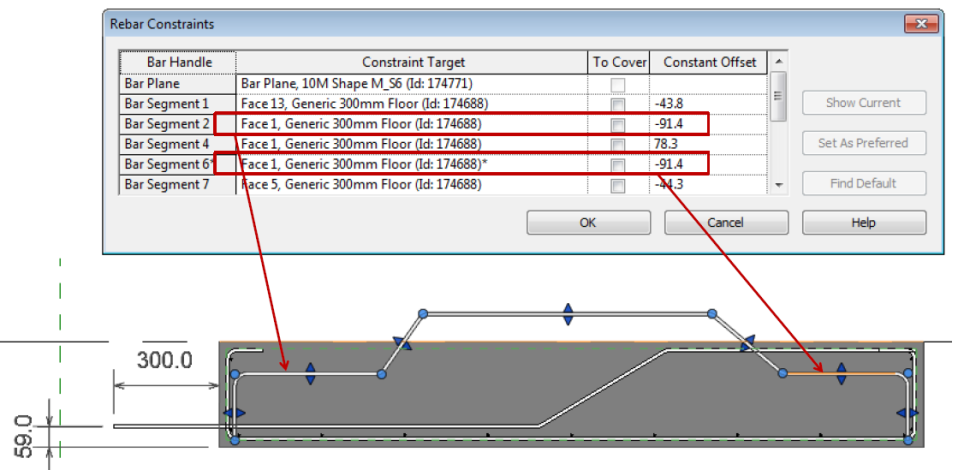958x470 pixels.
Task: Click arrow handle on right diagonal bar segment
Action: (748, 343)
